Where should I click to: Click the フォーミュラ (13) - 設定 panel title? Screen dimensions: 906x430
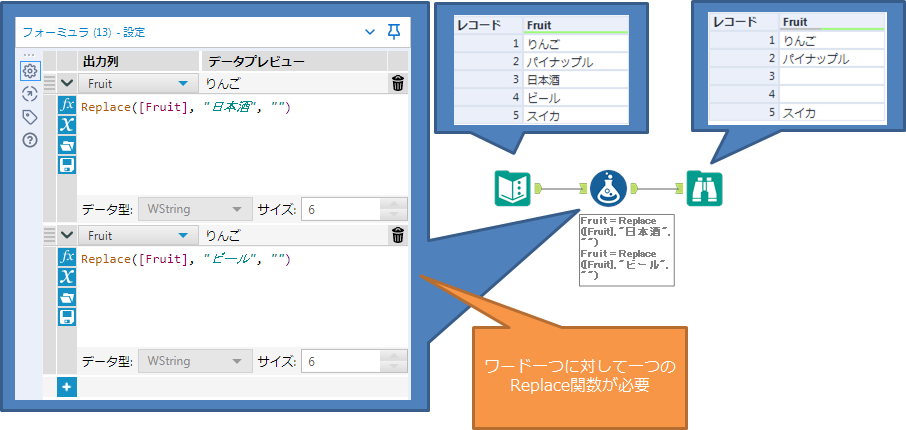[84, 32]
